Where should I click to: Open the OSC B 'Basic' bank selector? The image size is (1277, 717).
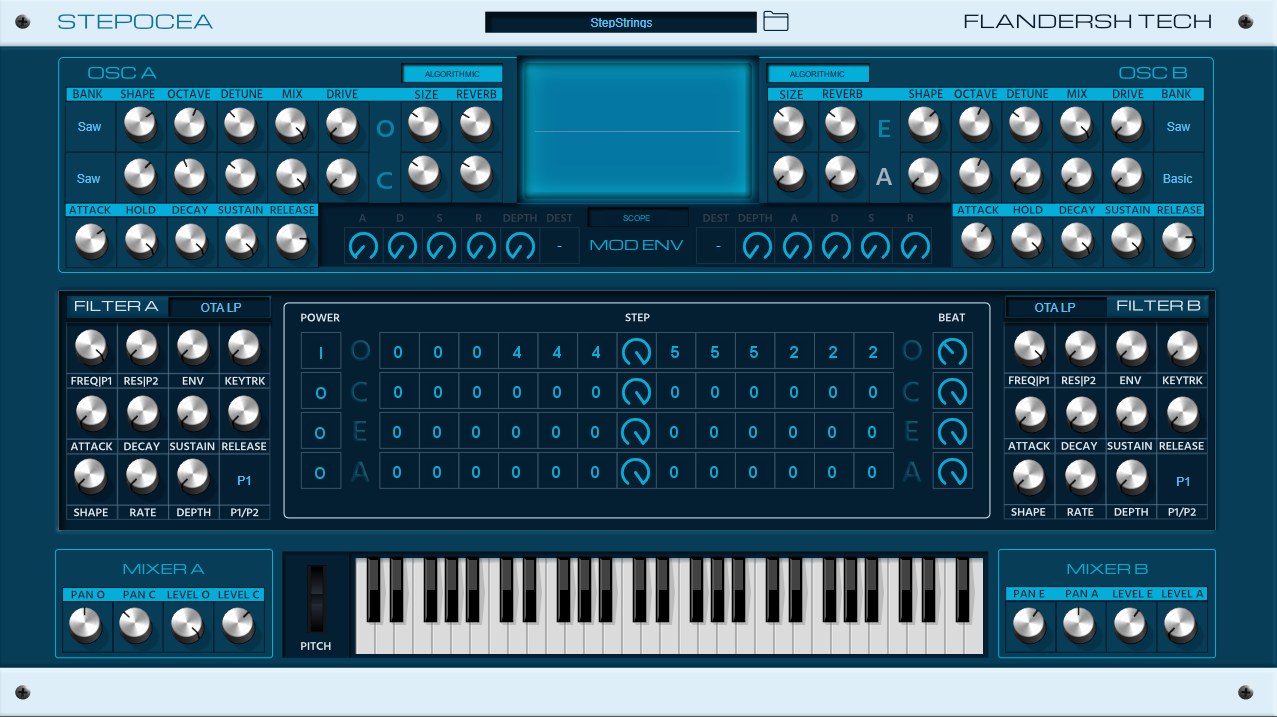(1178, 179)
